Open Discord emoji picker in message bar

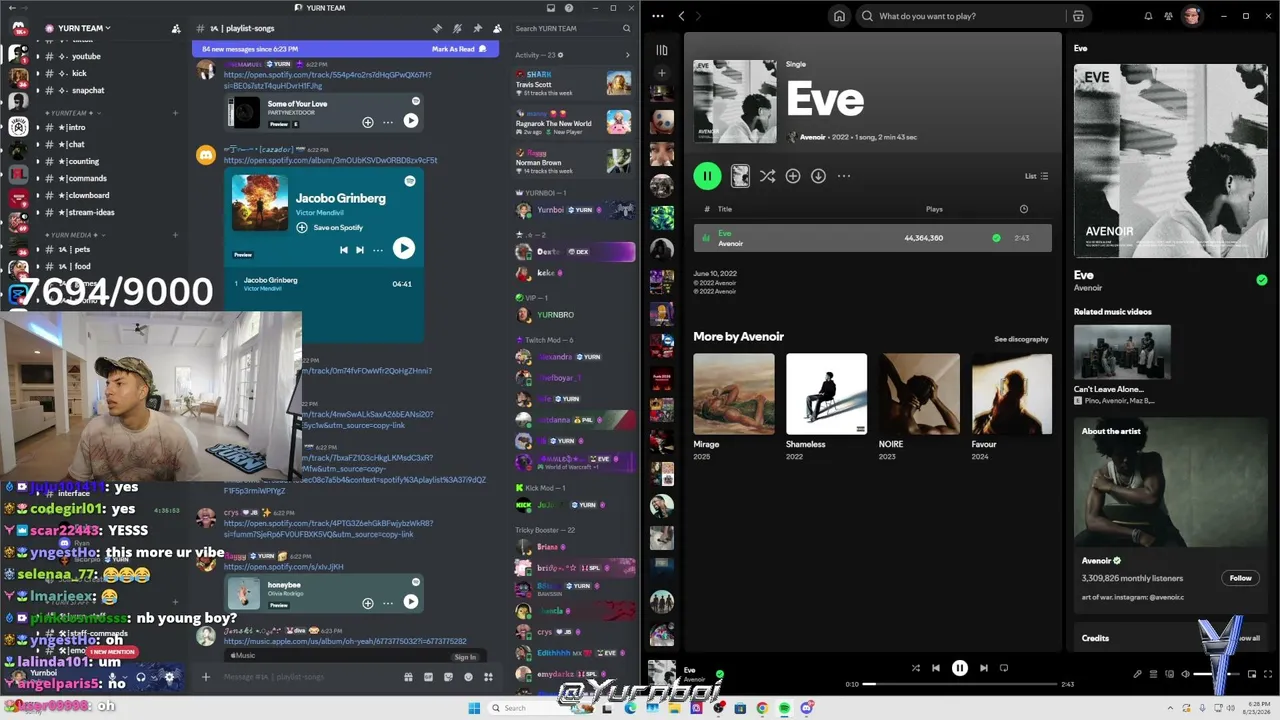pos(468,677)
